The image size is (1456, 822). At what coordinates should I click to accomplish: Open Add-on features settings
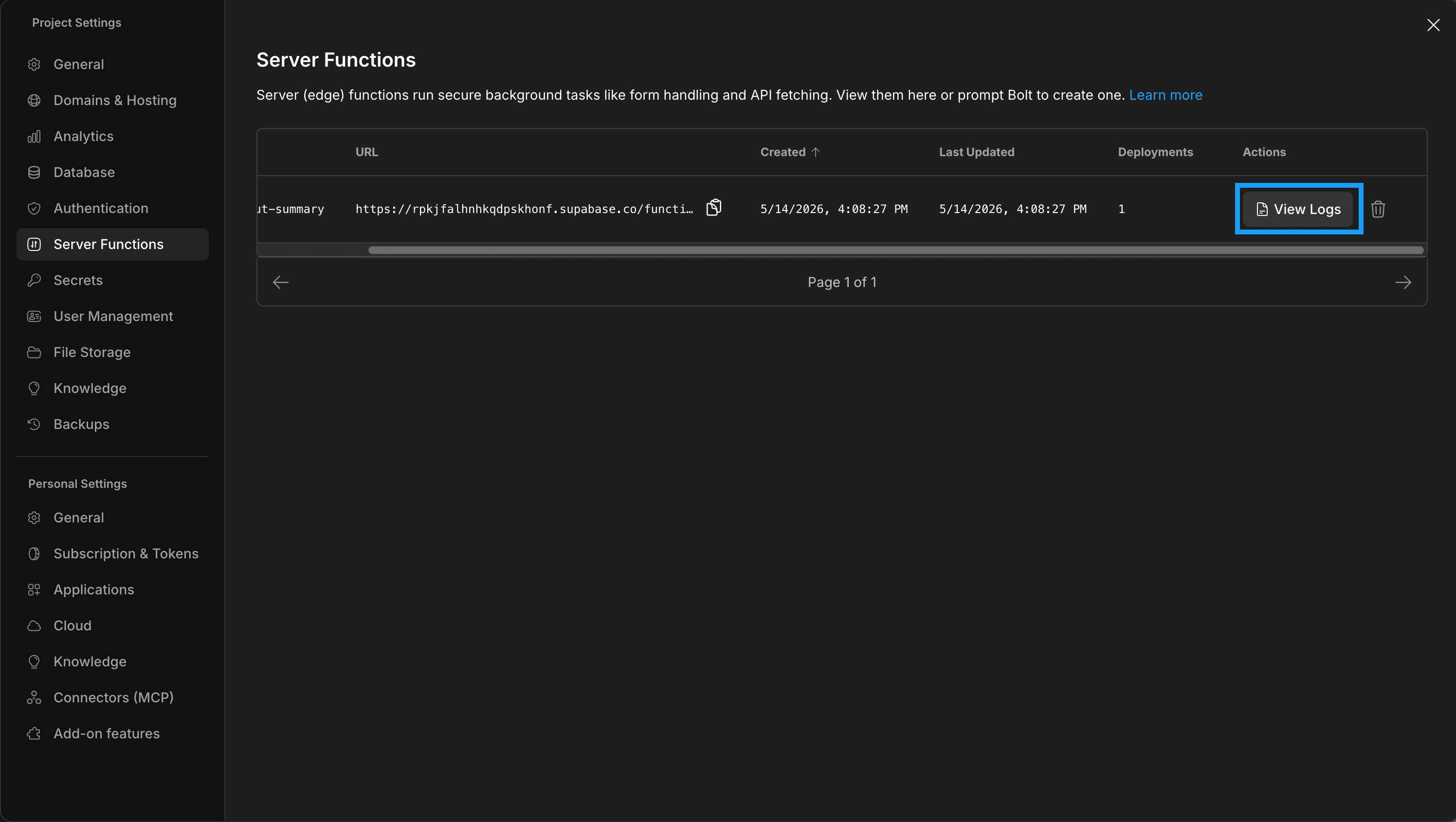coord(112,734)
